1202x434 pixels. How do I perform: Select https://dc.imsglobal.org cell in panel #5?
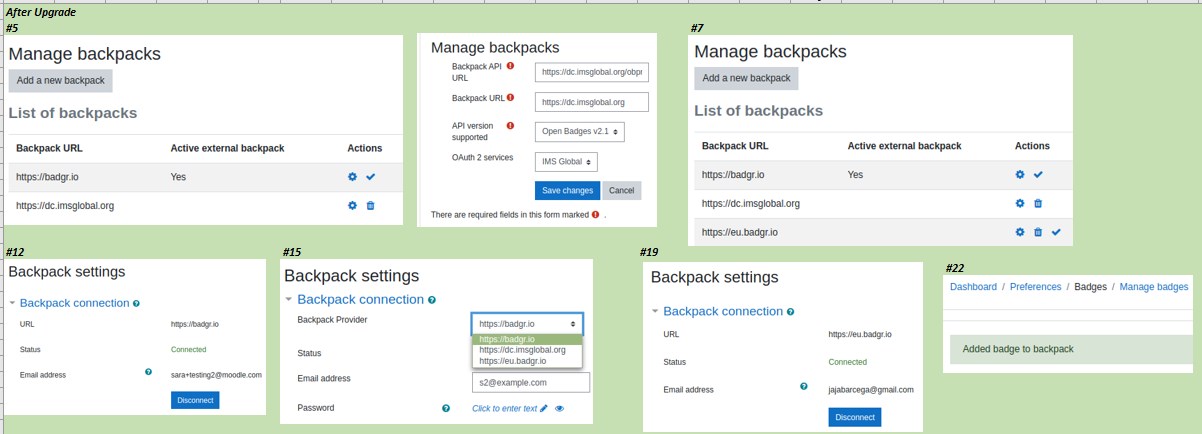click(x=65, y=205)
